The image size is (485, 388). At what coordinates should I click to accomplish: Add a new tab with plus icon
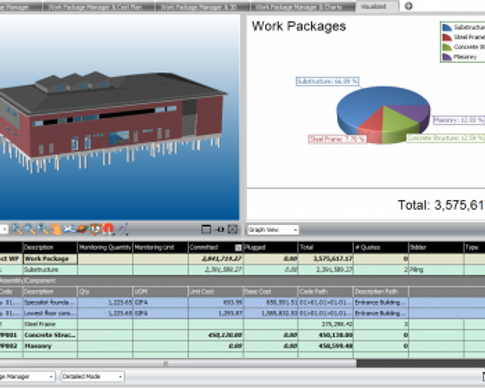[408, 6]
